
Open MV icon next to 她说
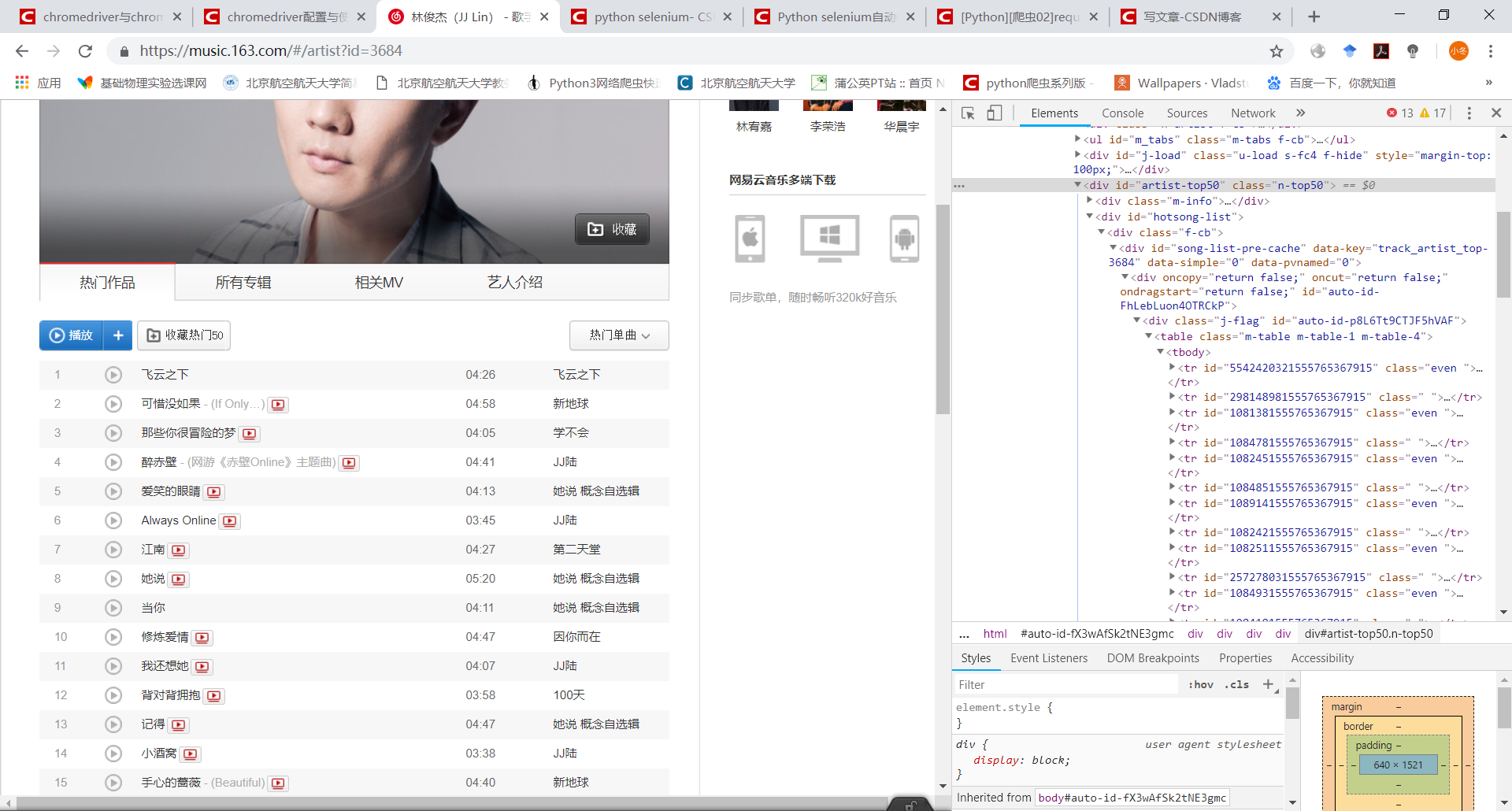tap(179, 580)
